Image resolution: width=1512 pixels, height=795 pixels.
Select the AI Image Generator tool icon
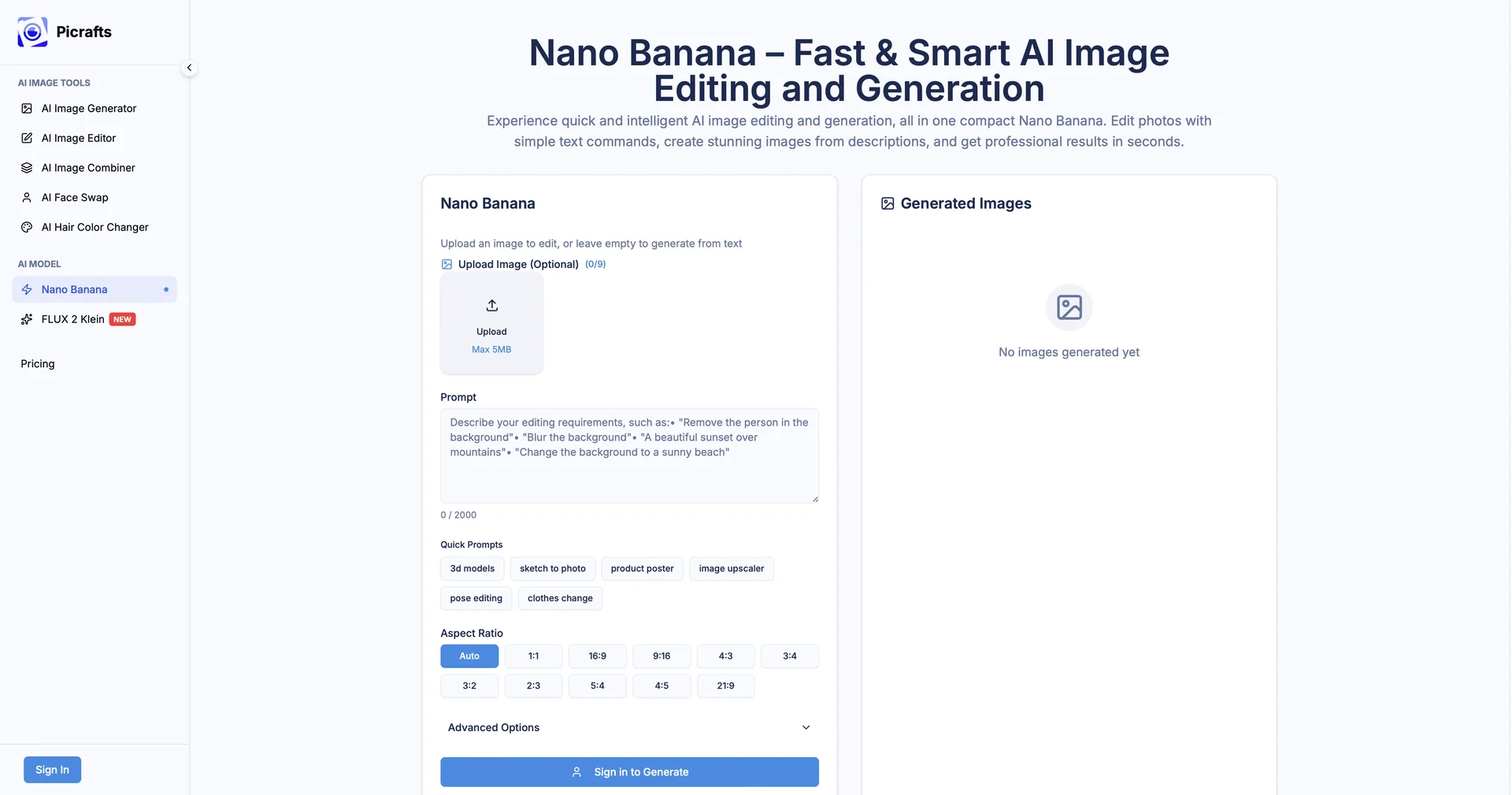(x=27, y=109)
